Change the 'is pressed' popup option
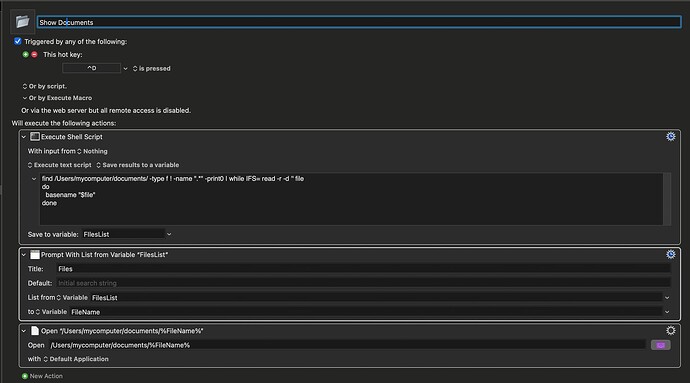This screenshot has width=690, height=383. tap(152, 69)
